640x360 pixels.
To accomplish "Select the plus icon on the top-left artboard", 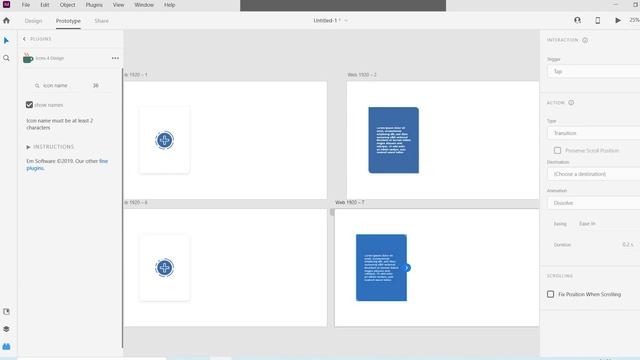I will coord(164,140).
